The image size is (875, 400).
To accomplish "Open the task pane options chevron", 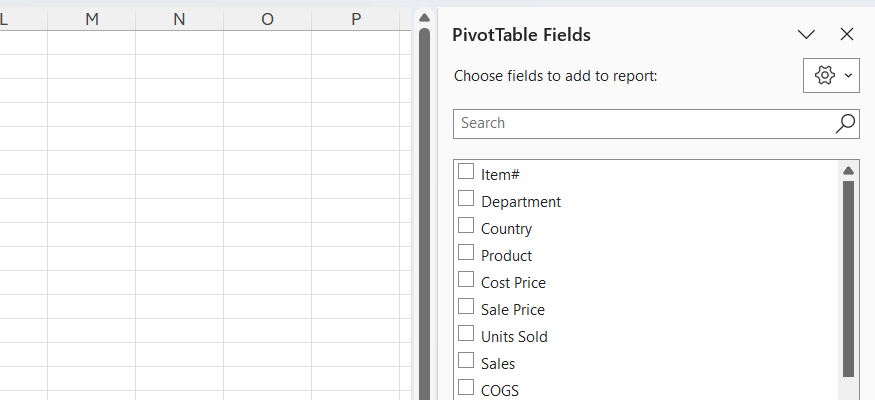I will click(x=806, y=35).
